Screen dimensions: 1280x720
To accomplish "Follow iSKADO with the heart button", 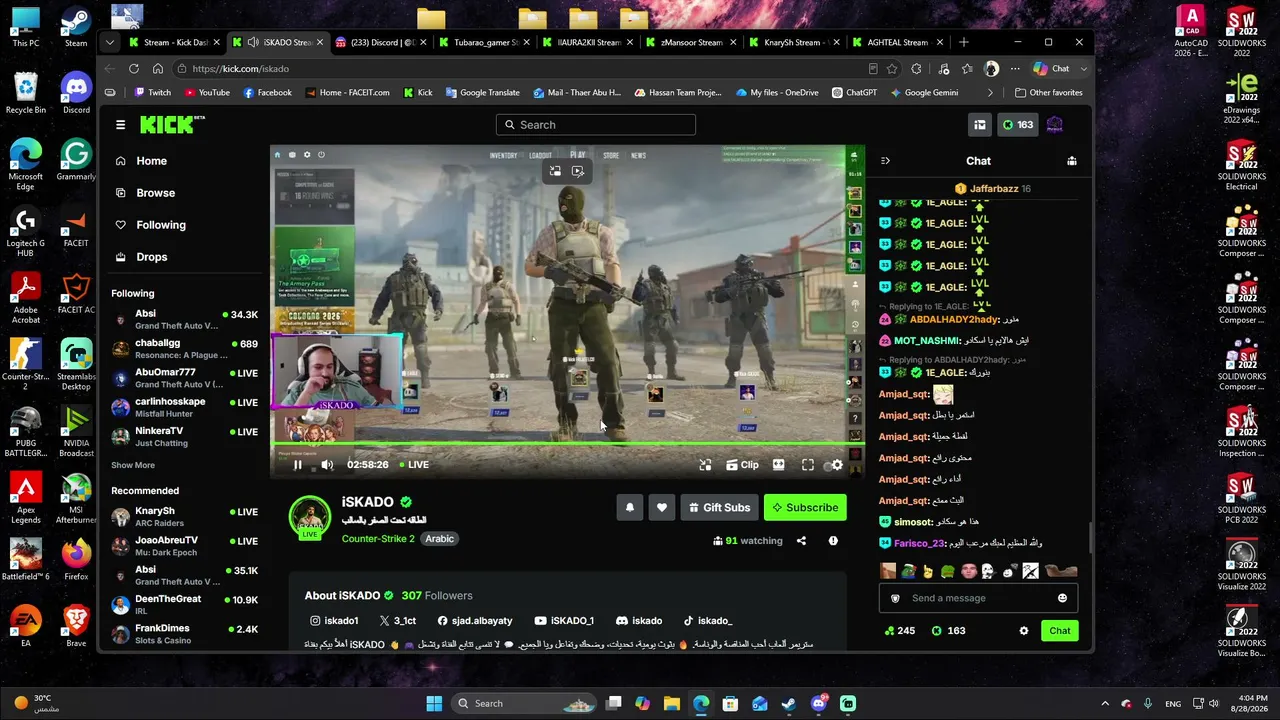I will tap(662, 508).
